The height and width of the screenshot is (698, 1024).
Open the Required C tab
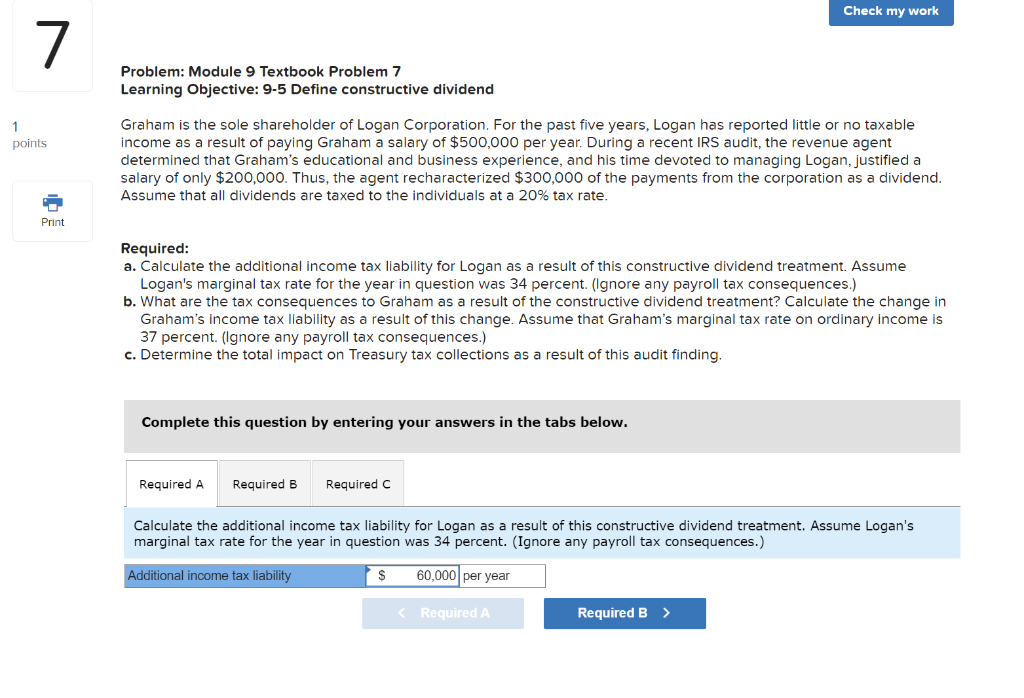[357, 483]
